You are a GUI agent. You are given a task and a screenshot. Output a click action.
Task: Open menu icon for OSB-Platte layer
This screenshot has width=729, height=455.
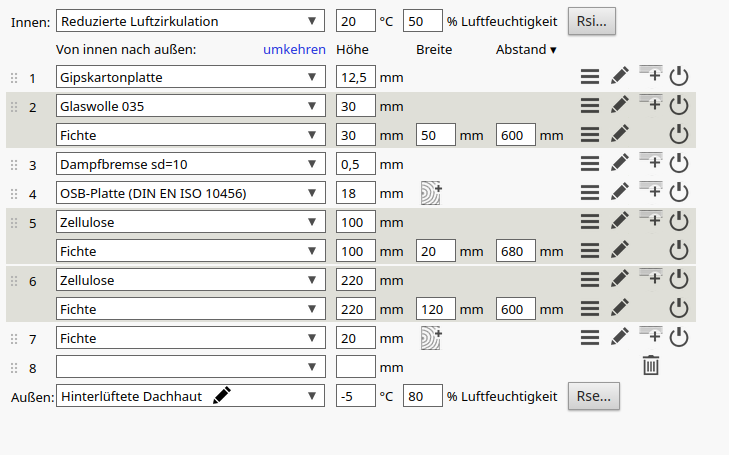tap(590, 192)
